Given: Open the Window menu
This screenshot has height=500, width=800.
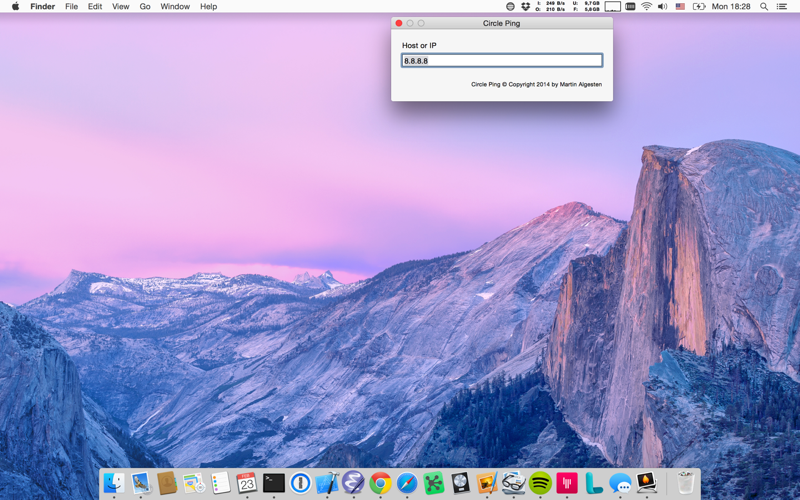Looking at the screenshot, I should pyautogui.click(x=175, y=7).
